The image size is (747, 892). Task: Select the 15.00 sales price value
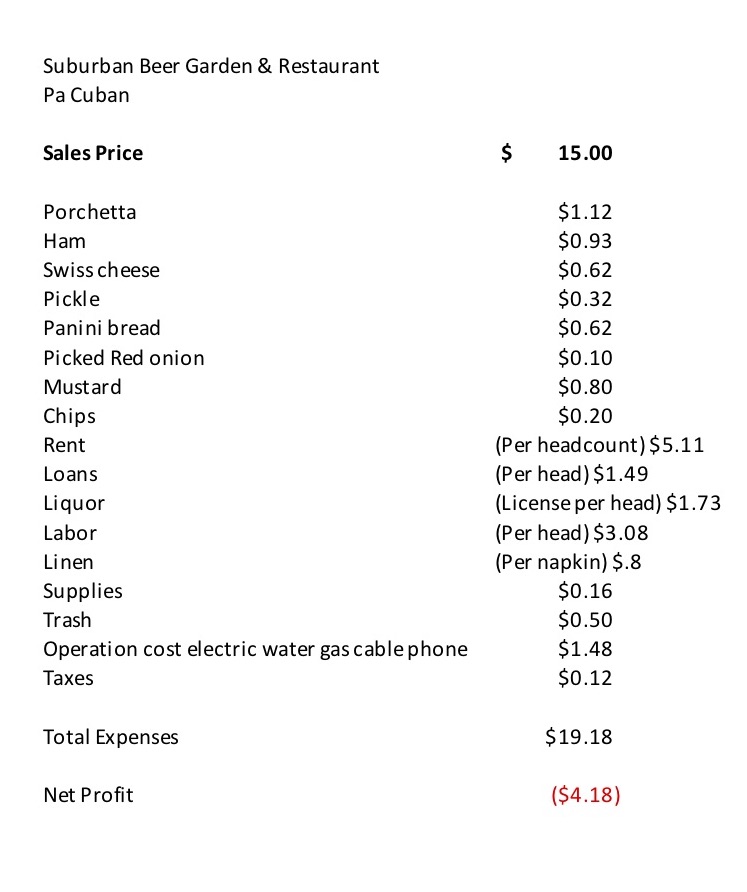[585, 153]
